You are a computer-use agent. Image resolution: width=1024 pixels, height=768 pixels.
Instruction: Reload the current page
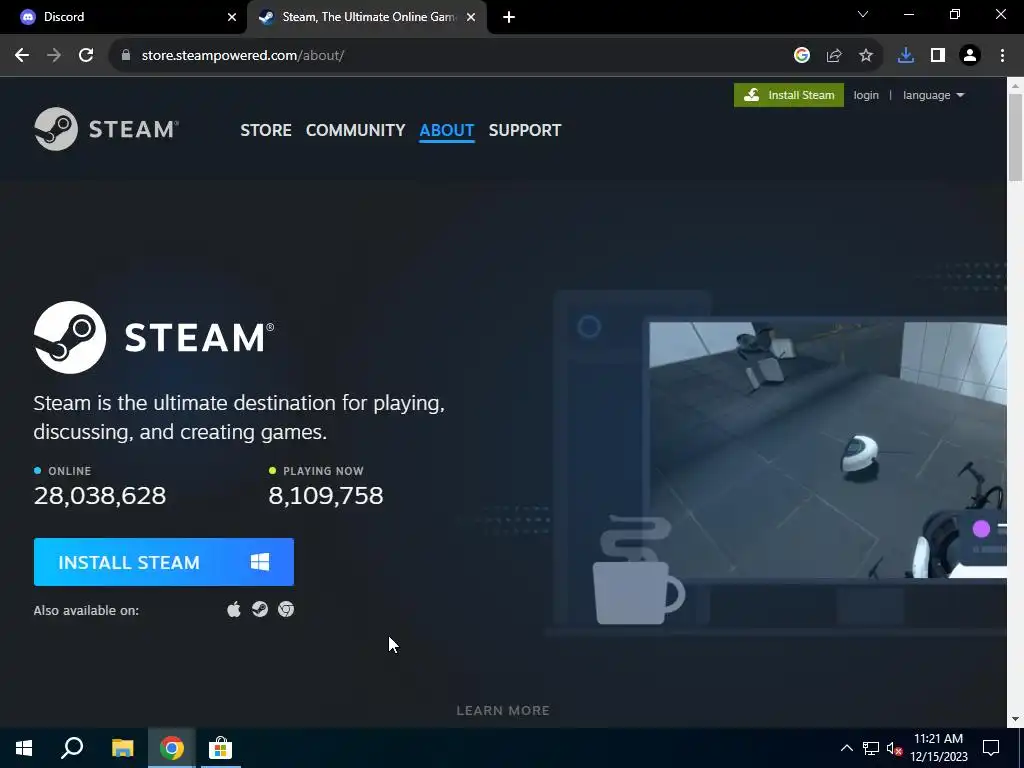86,56
